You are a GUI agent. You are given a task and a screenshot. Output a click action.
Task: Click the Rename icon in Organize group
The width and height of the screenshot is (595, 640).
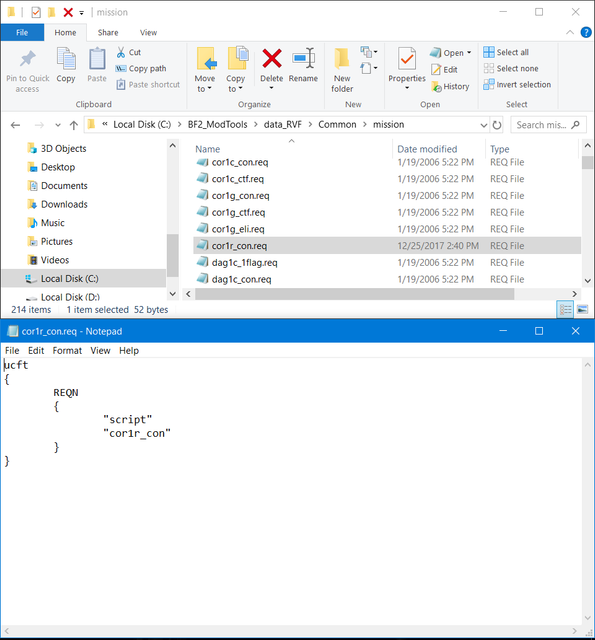pos(303,58)
